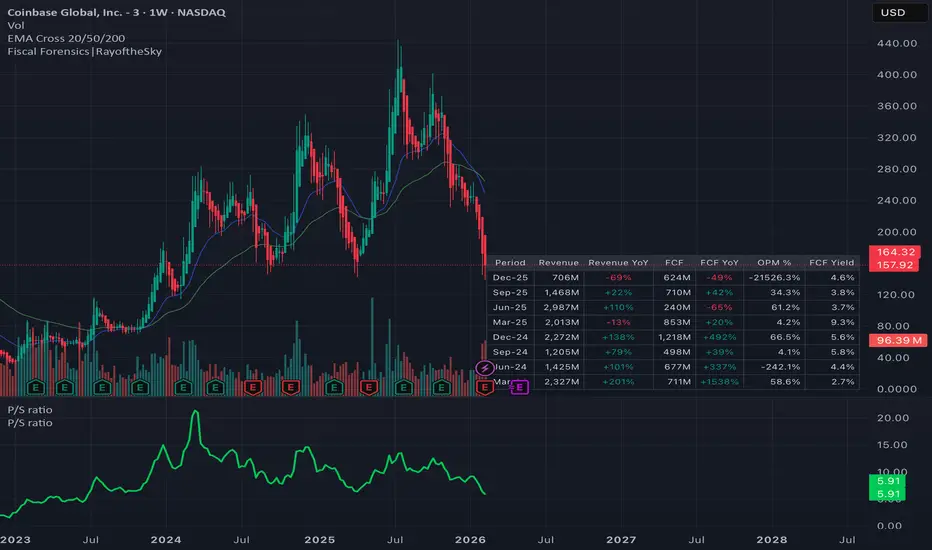This screenshot has width=932, height=550.
Task: Click the -242.1% OPM cell
Action: point(780,367)
